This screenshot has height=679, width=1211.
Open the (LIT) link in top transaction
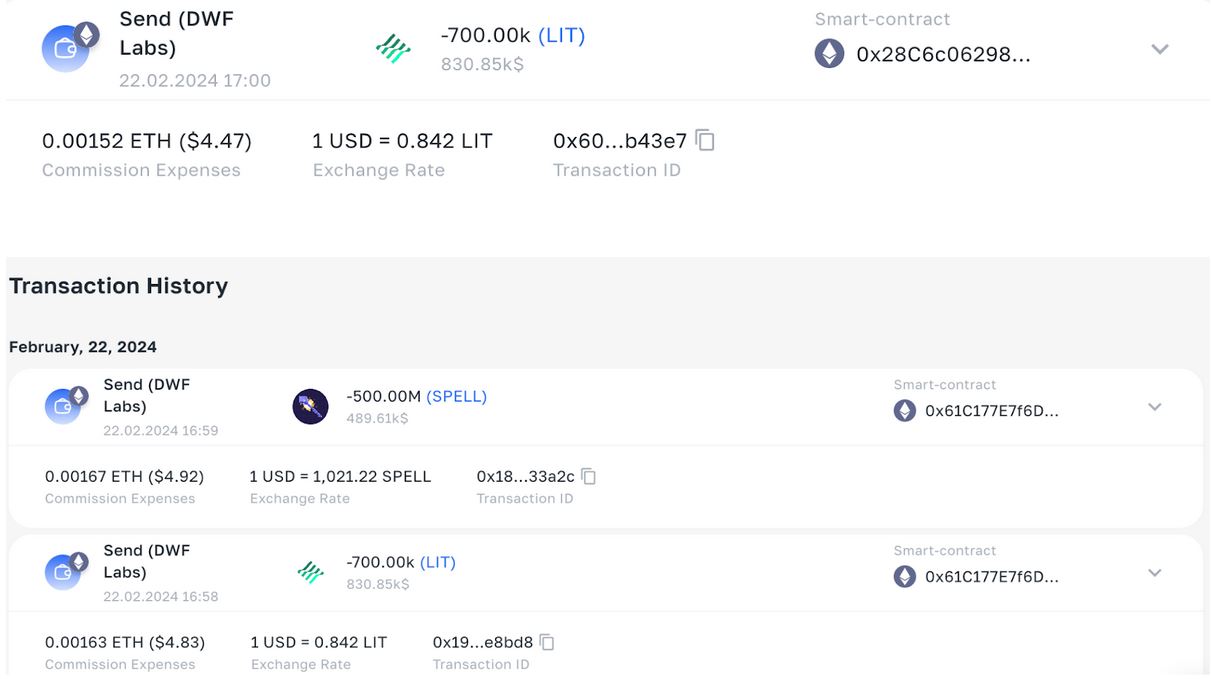(561, 35)
